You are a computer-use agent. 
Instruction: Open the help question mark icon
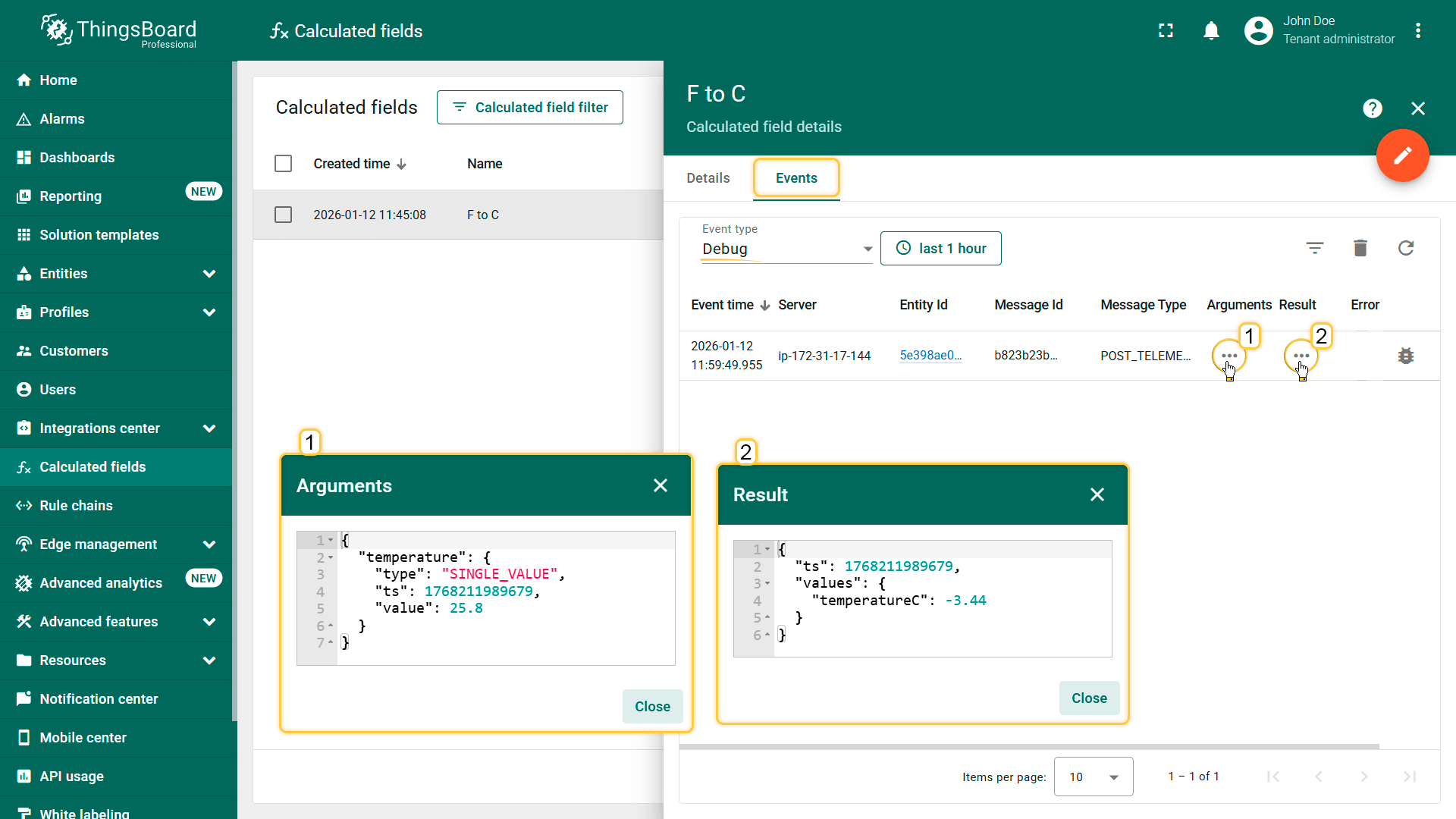pos(1372,108)
